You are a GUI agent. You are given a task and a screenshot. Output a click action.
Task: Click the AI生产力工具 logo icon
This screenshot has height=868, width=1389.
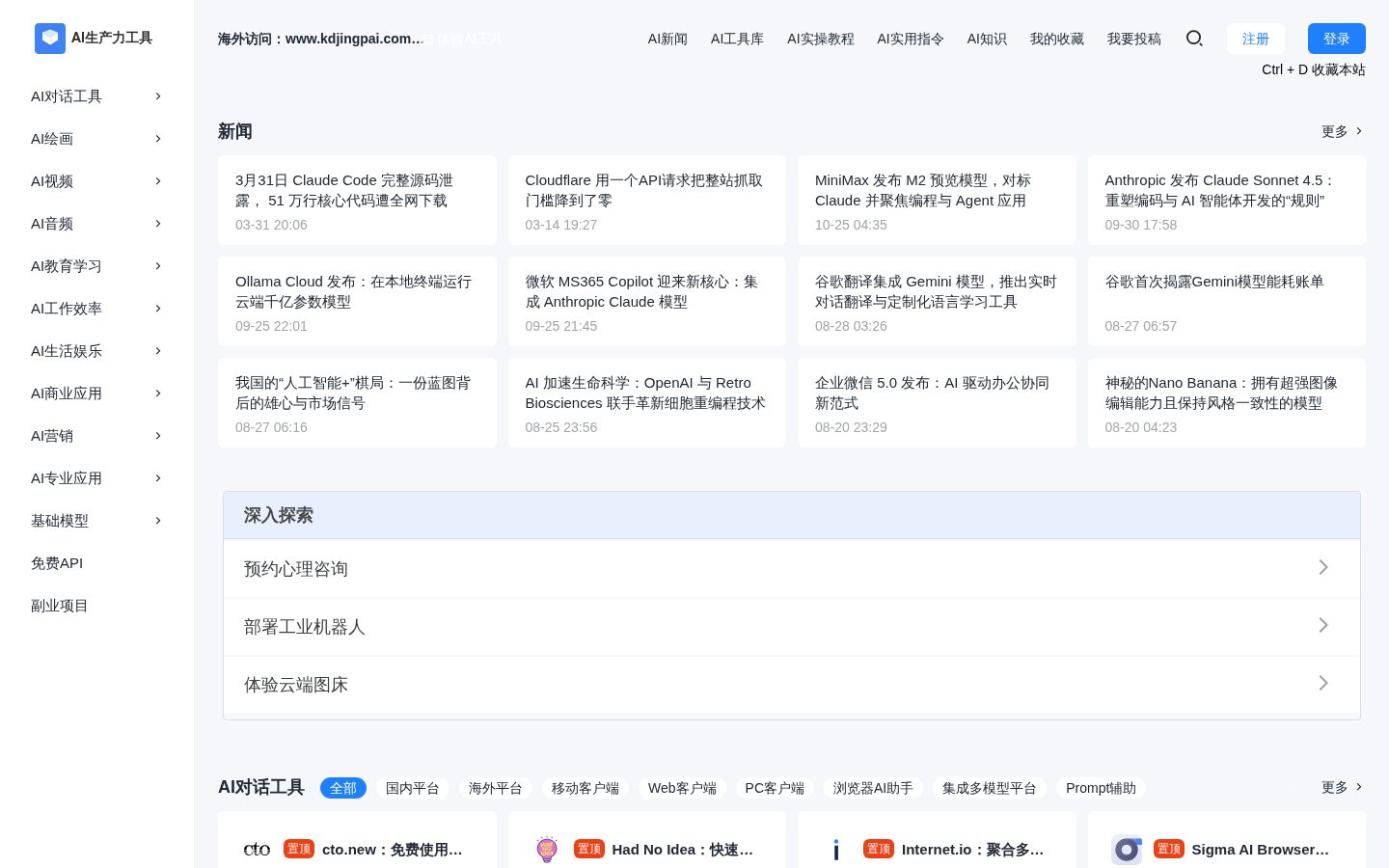(50, 39)
